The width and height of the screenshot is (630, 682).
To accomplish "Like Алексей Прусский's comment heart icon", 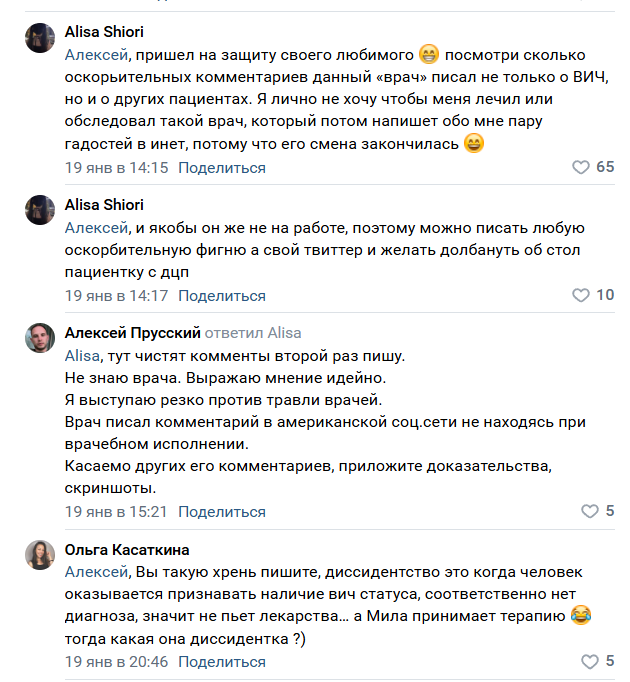I will 590,511.
